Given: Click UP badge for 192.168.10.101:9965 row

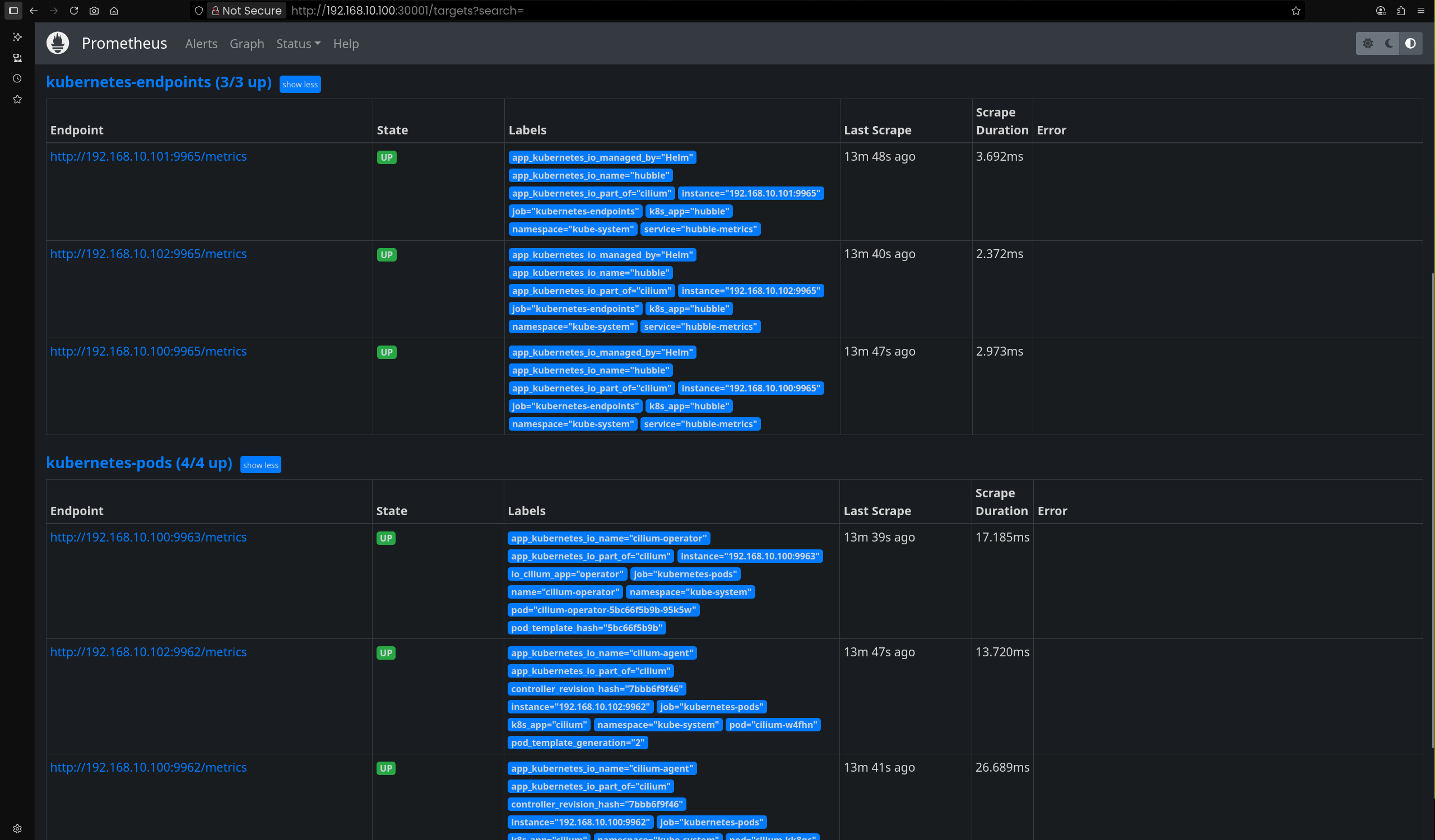Looking at the screenshot, I should 387,158.
